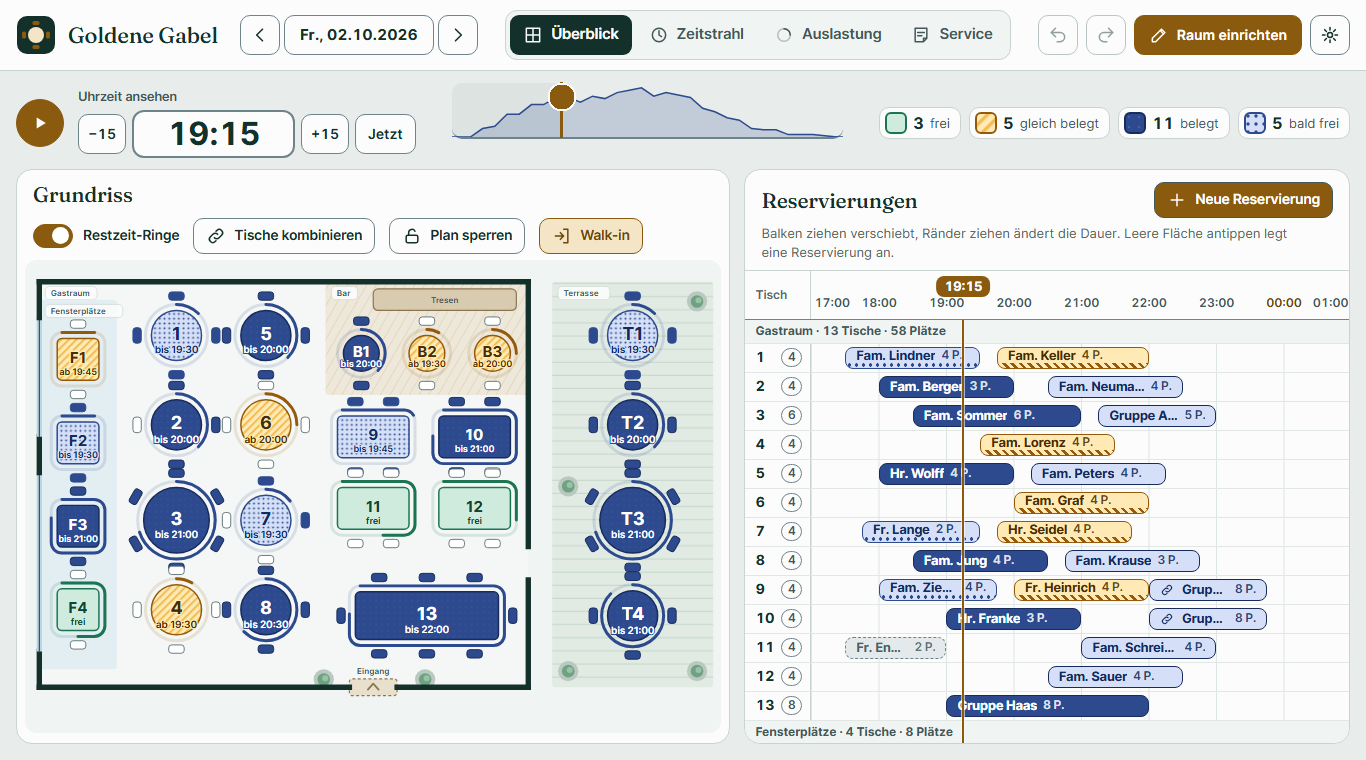Click the Eingang chevron on the floor plan
Screen dimensions: 1366x760
[x=373, y=687]
